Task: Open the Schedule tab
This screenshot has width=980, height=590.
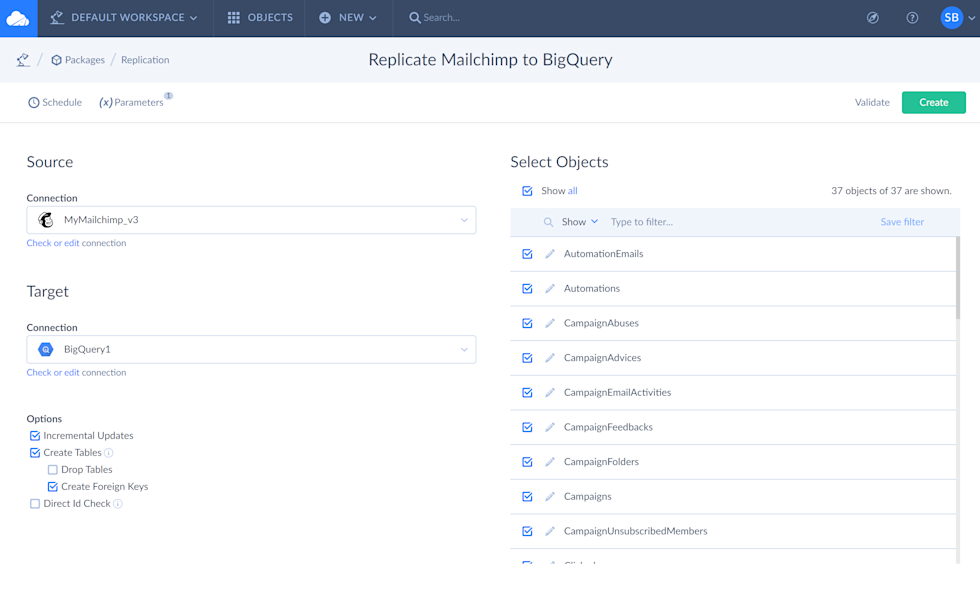Action: (x=55, y=102)
